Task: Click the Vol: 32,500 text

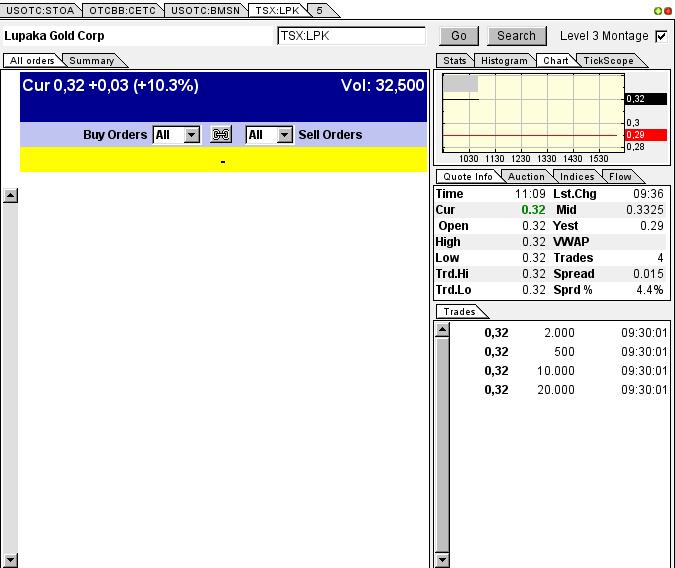Action: [x=382, y=85]
